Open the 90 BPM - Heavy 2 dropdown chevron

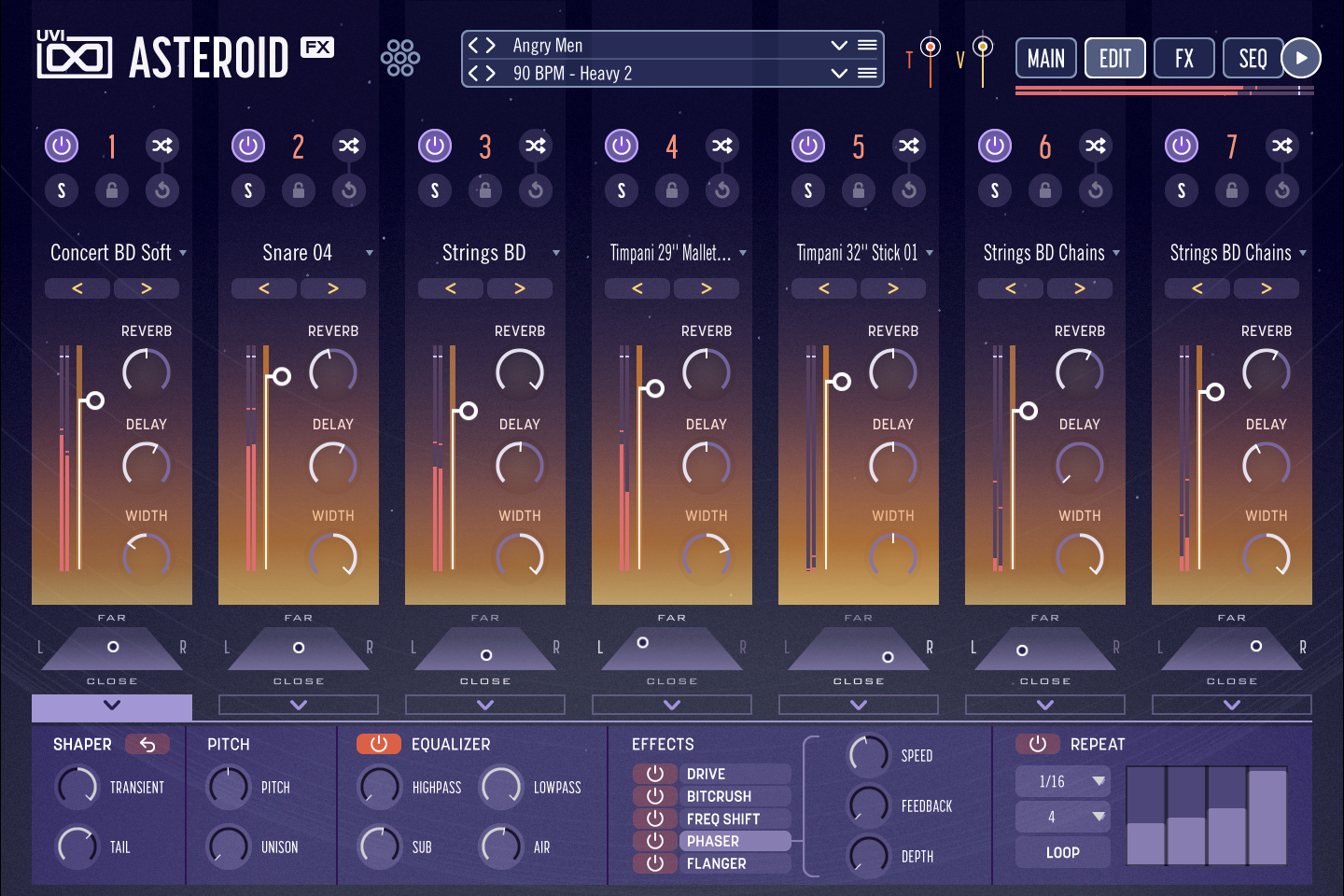(x=839, y=73)
